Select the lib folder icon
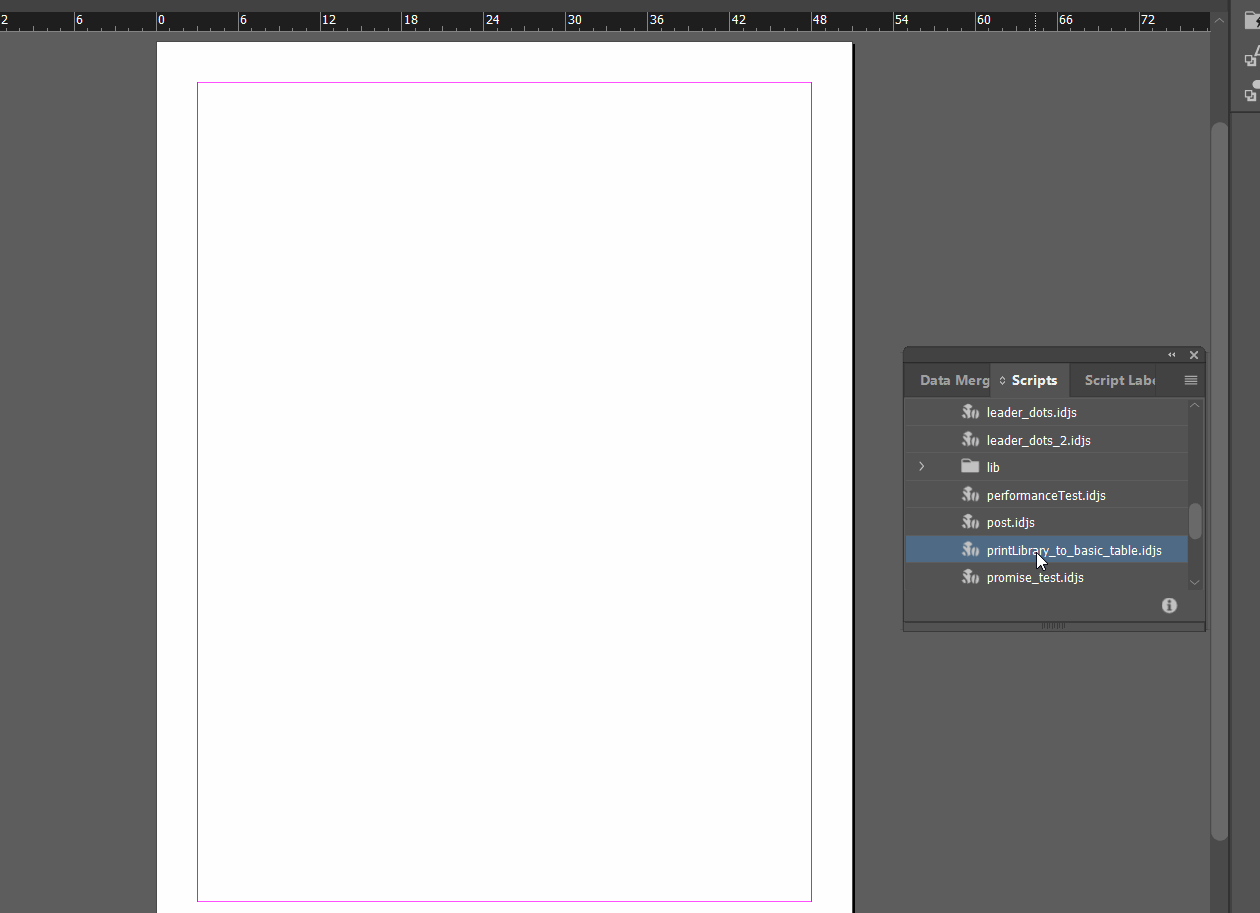Screen dimensions: 1260x913 (x=970, y=467)
